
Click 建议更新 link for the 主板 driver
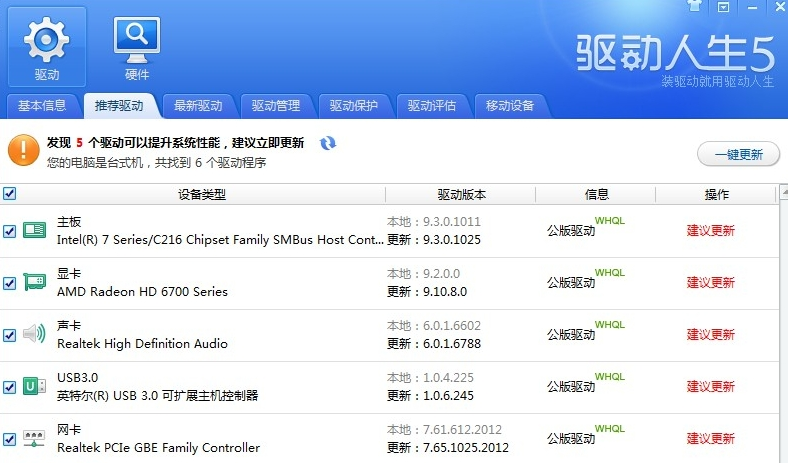[x=710, y=230]
